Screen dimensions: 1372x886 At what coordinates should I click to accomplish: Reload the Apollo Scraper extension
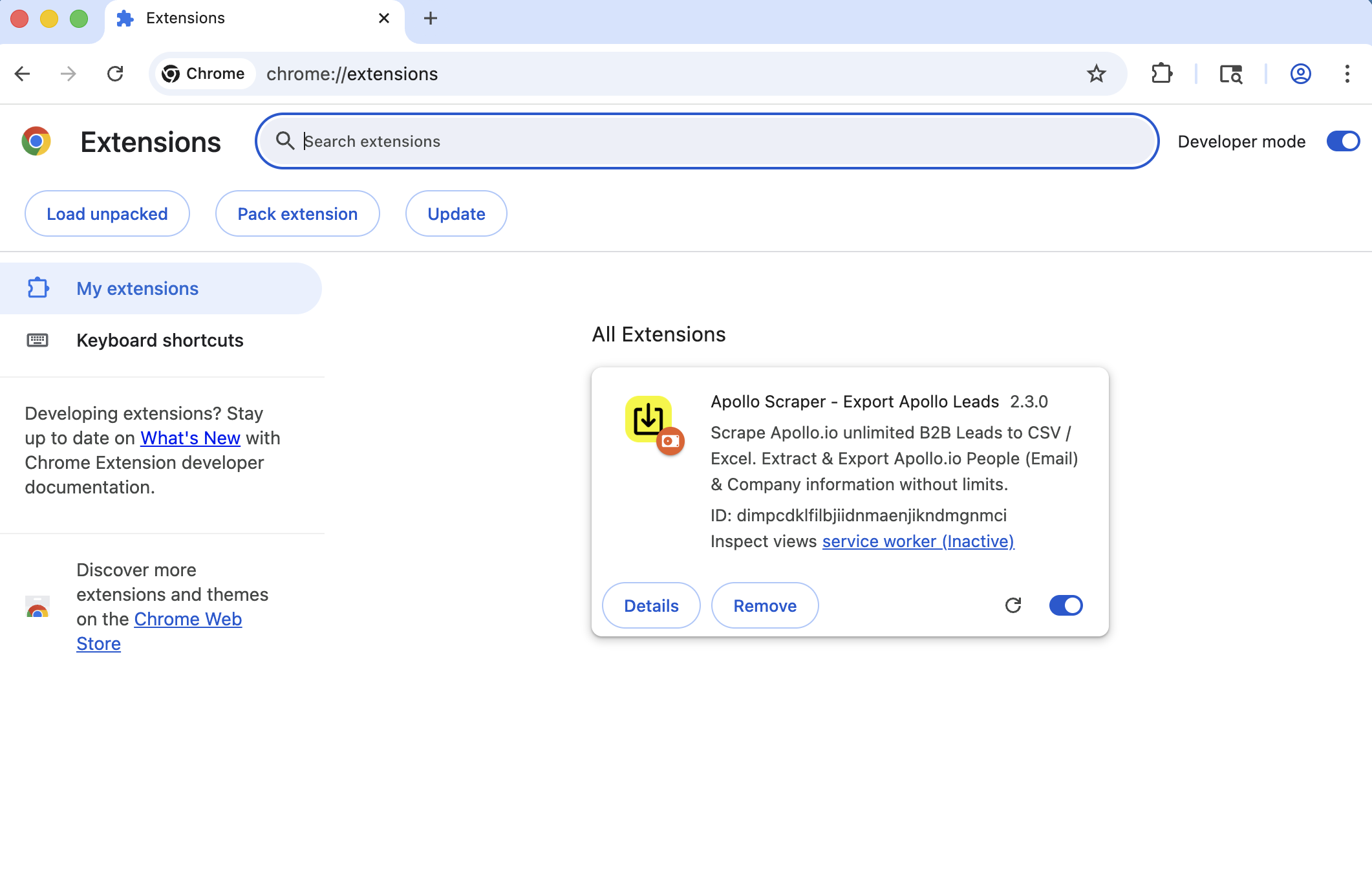1013,605
